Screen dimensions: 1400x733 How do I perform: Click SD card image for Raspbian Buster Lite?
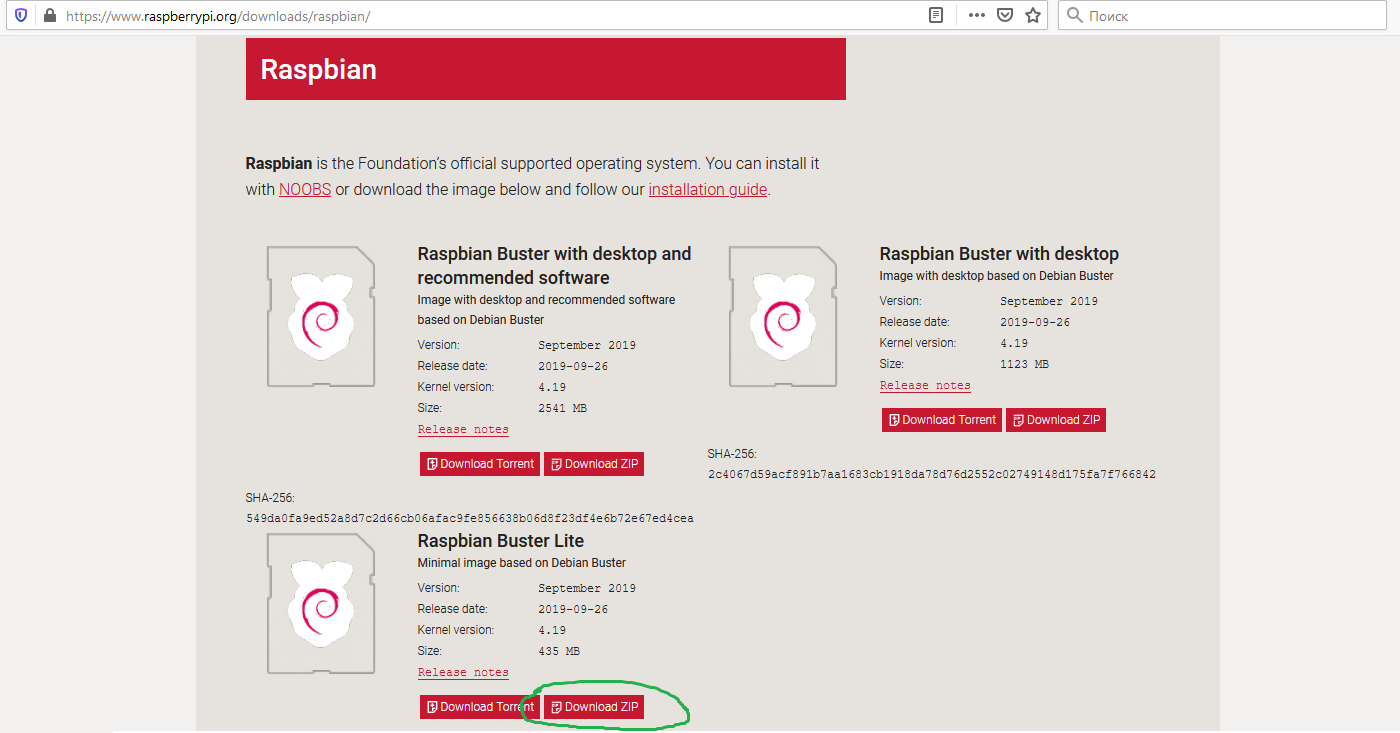(321, 604)
